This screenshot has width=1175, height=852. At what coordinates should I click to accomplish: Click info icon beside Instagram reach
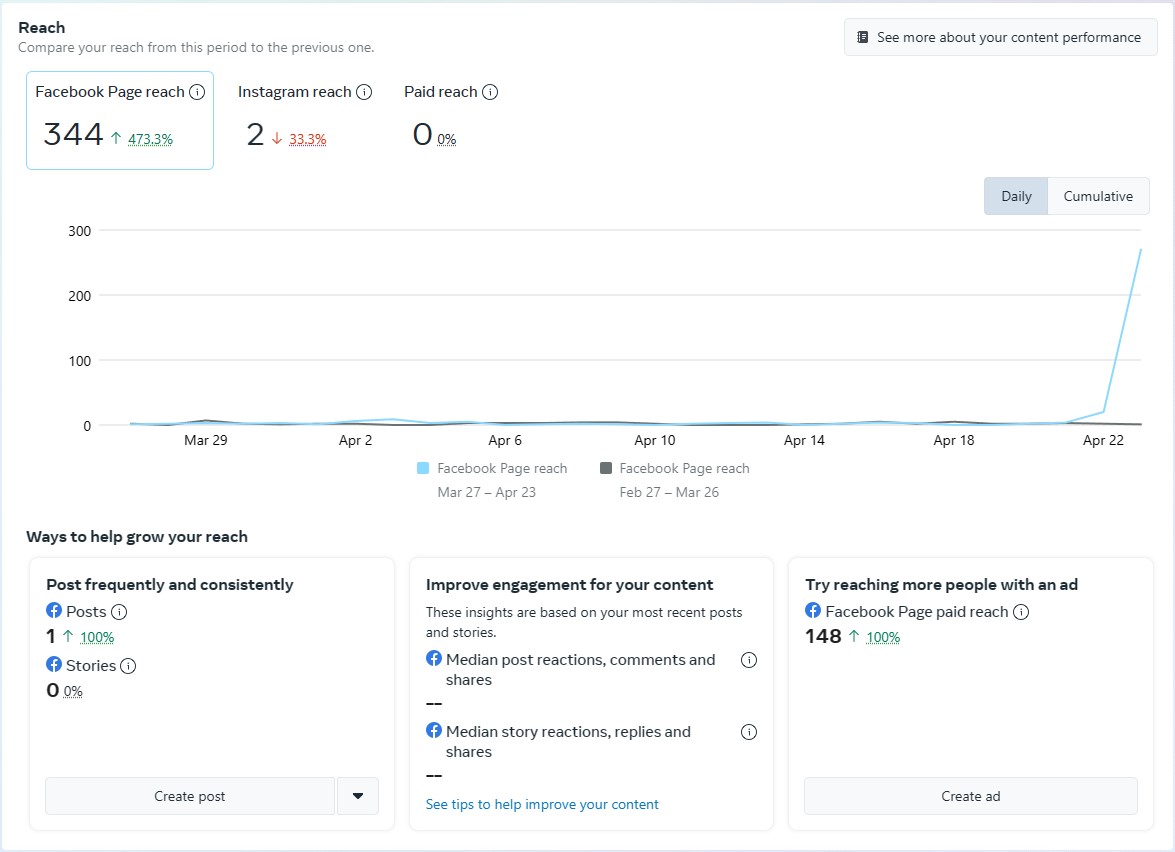364,92
